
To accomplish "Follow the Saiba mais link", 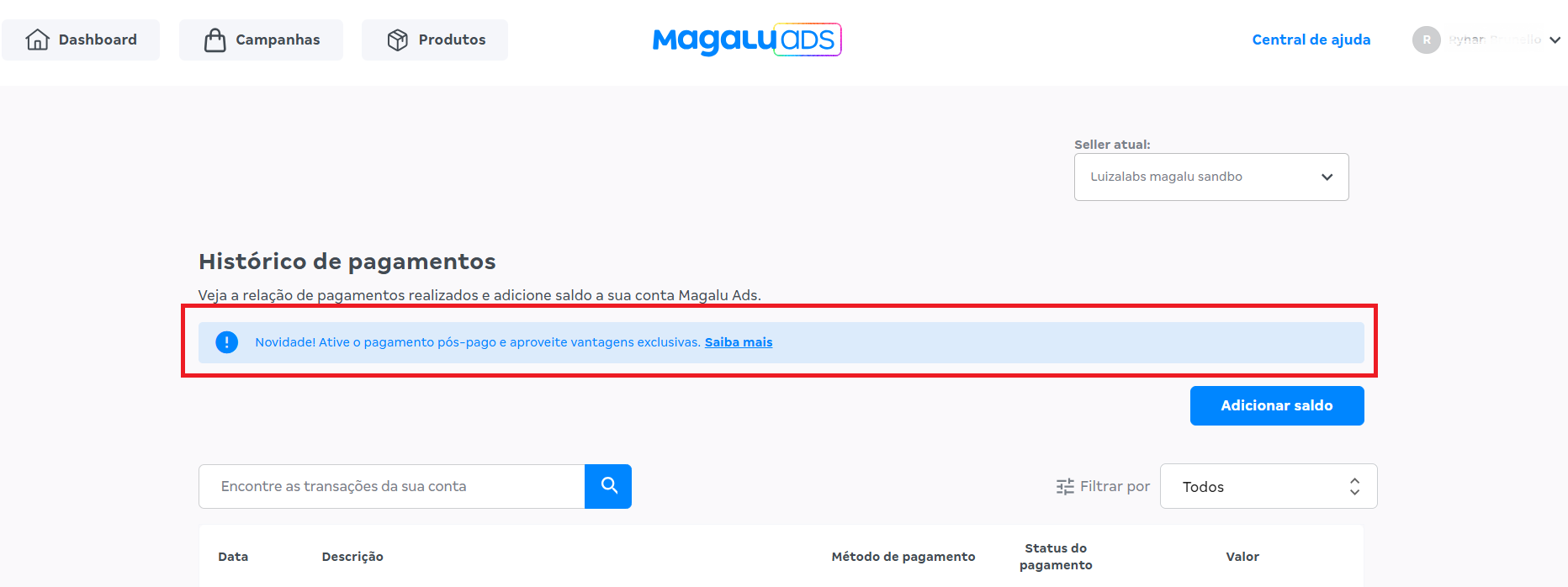I will pyautogui.click(x=739, y=342).
